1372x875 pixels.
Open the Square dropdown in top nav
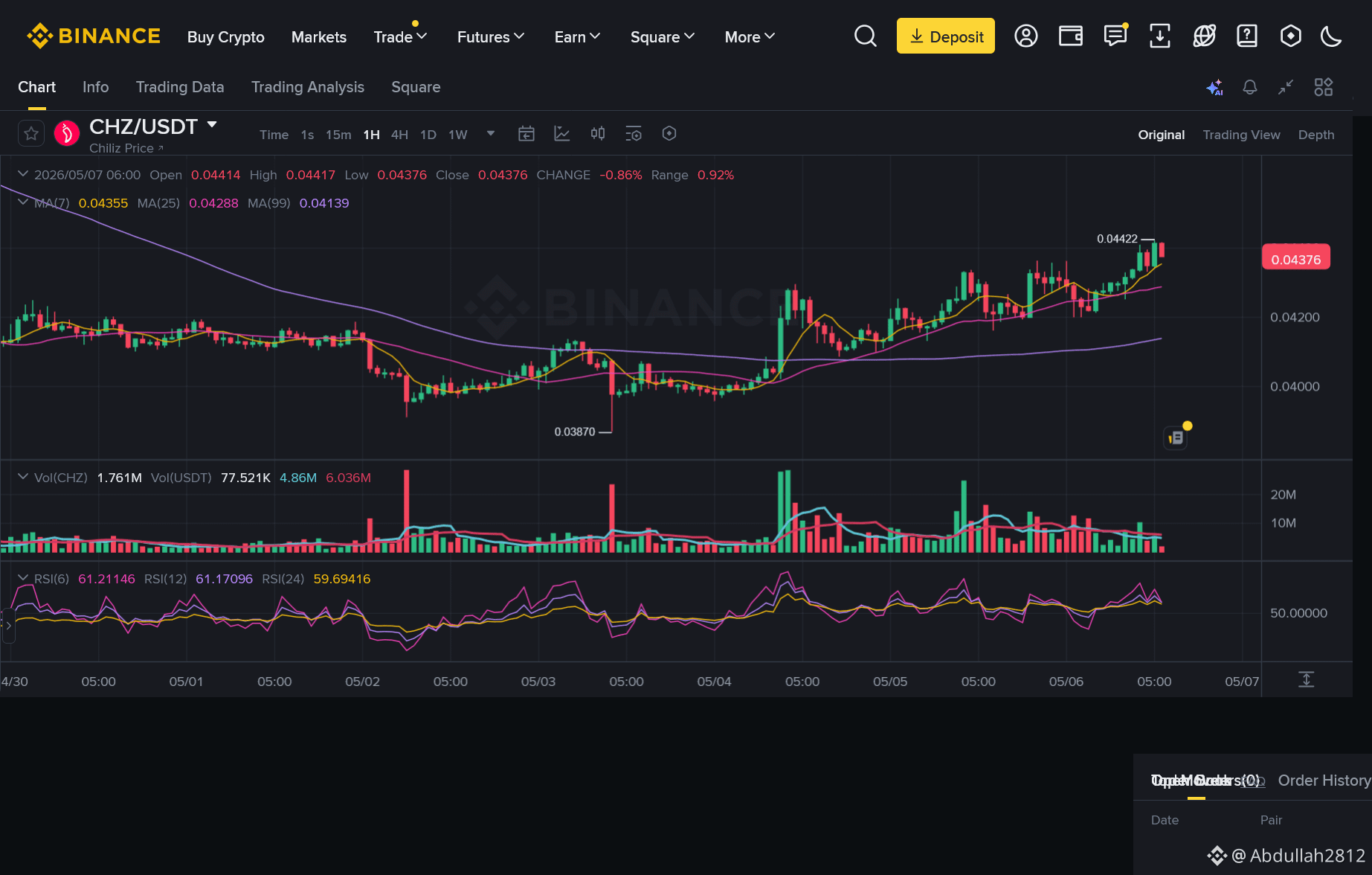(x=663, y=36)
